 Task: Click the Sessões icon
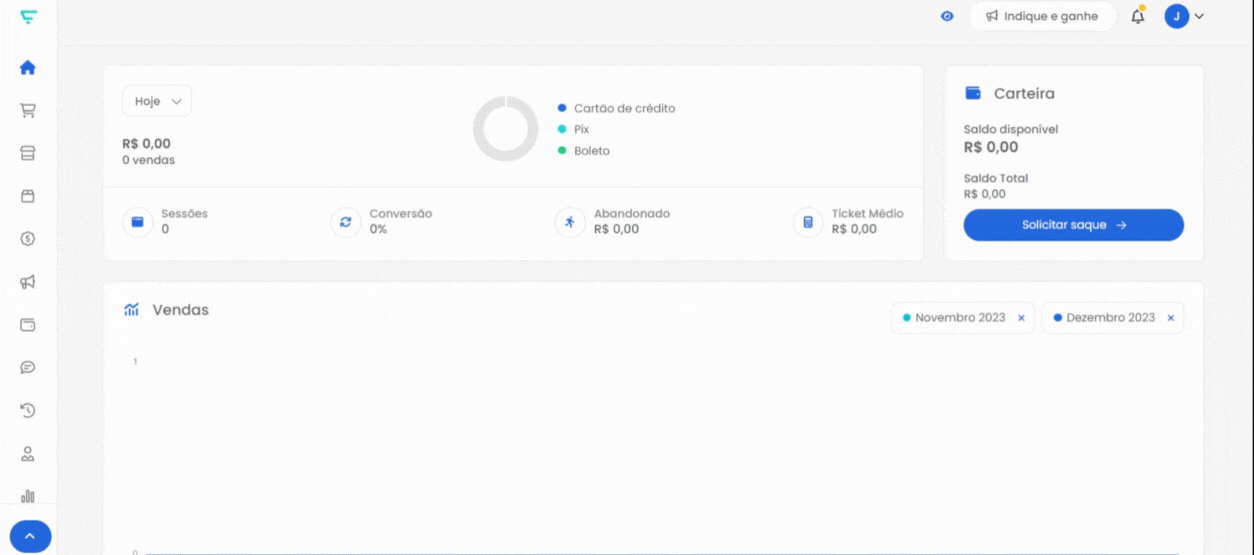coord(138,222)
